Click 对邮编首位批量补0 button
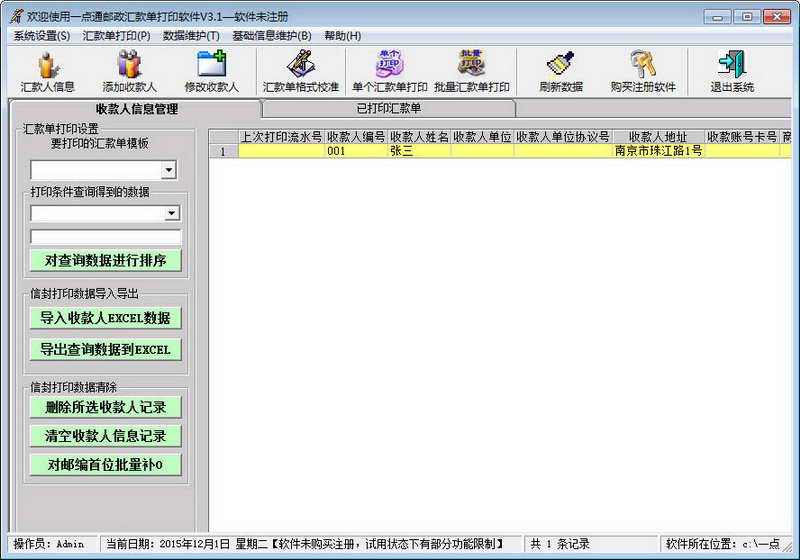 tap(106, 465)
